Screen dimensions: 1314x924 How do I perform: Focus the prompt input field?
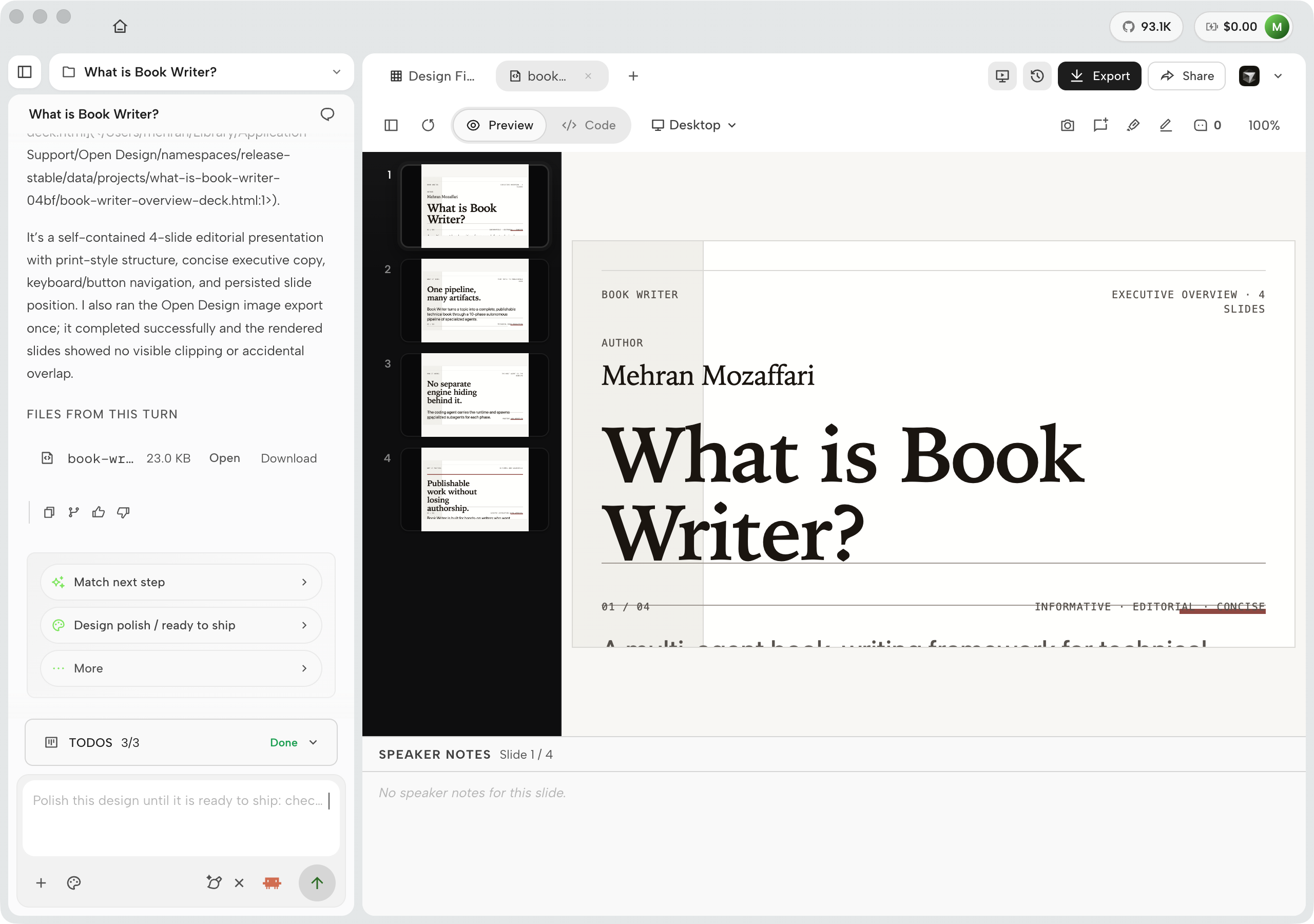[181, 819]
